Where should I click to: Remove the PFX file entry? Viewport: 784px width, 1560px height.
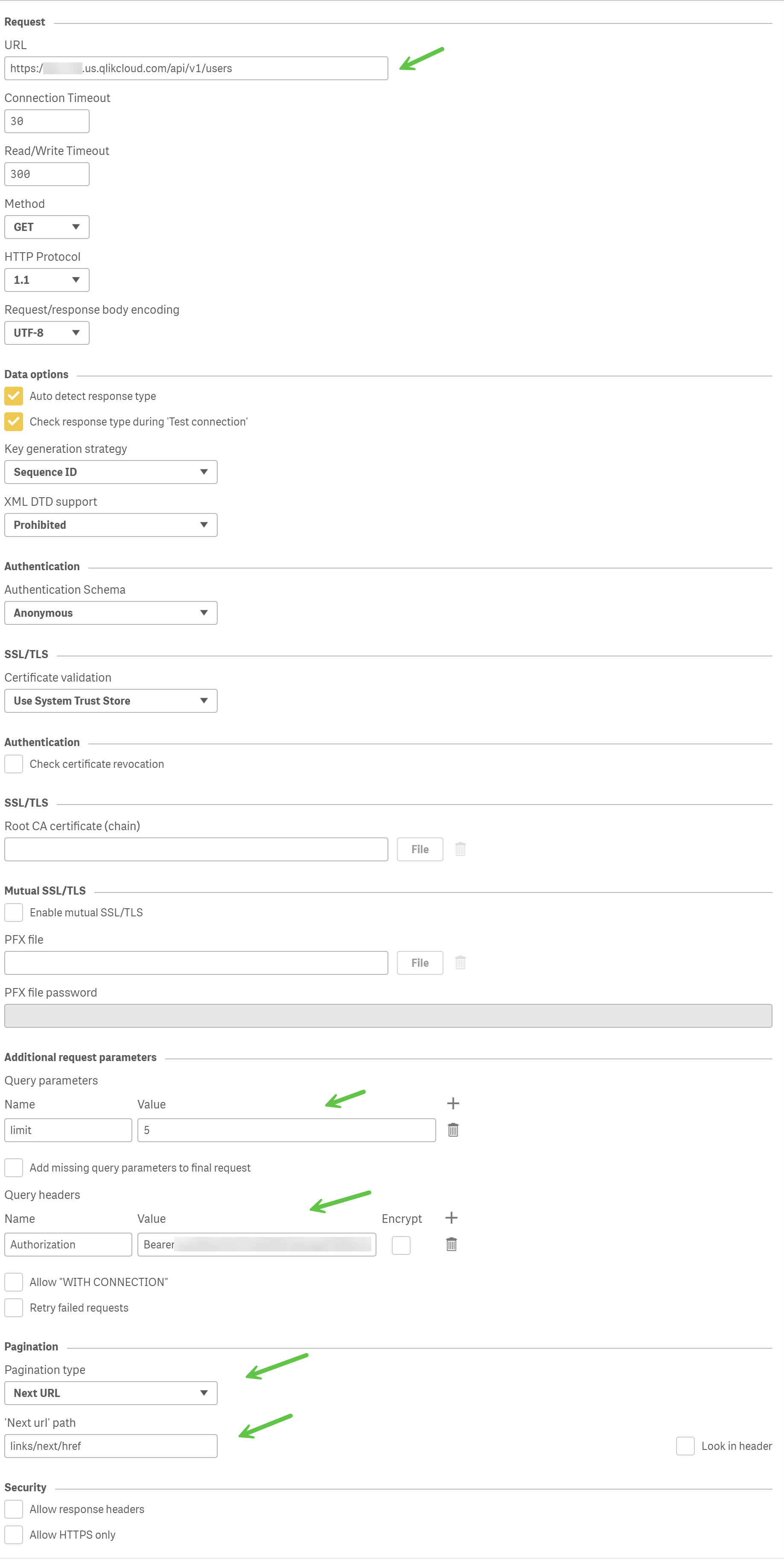[x=460, y=963]
